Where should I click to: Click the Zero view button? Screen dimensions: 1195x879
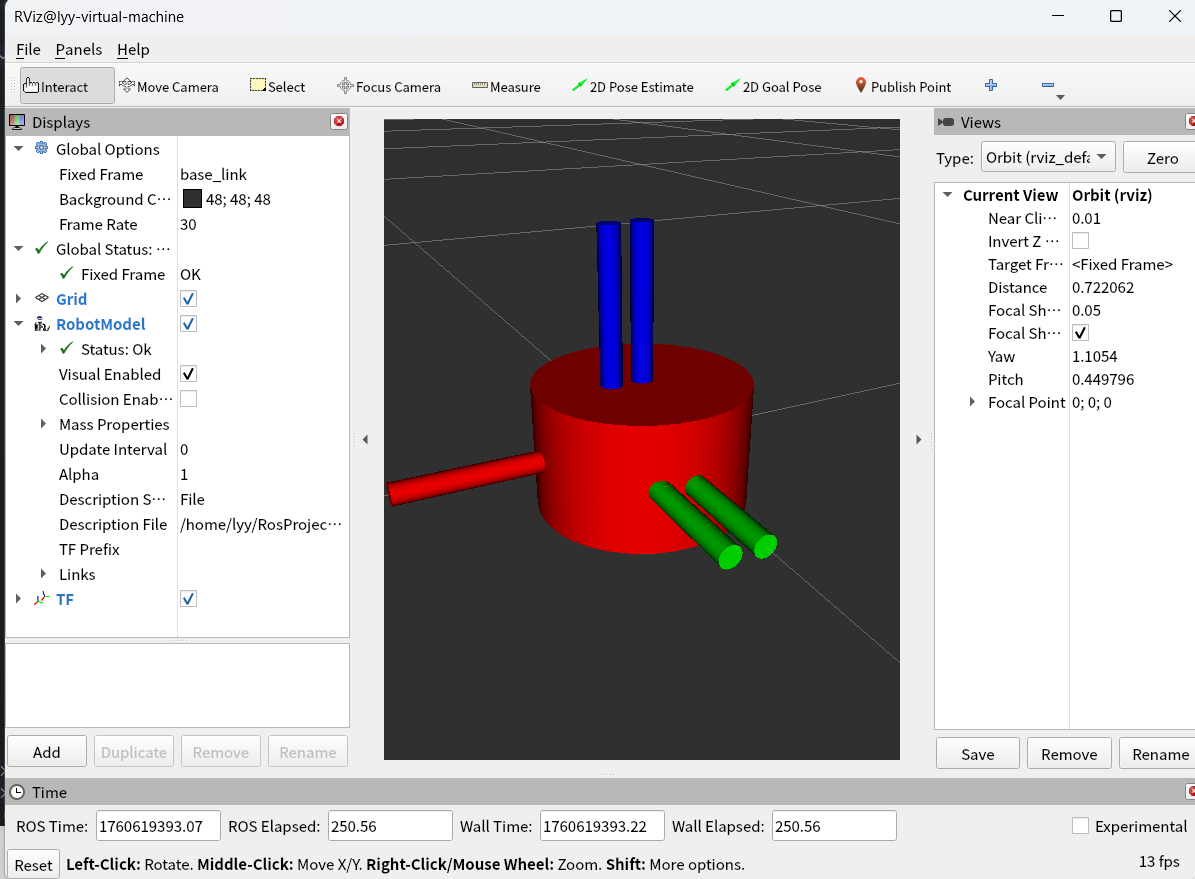point(1159,158)
